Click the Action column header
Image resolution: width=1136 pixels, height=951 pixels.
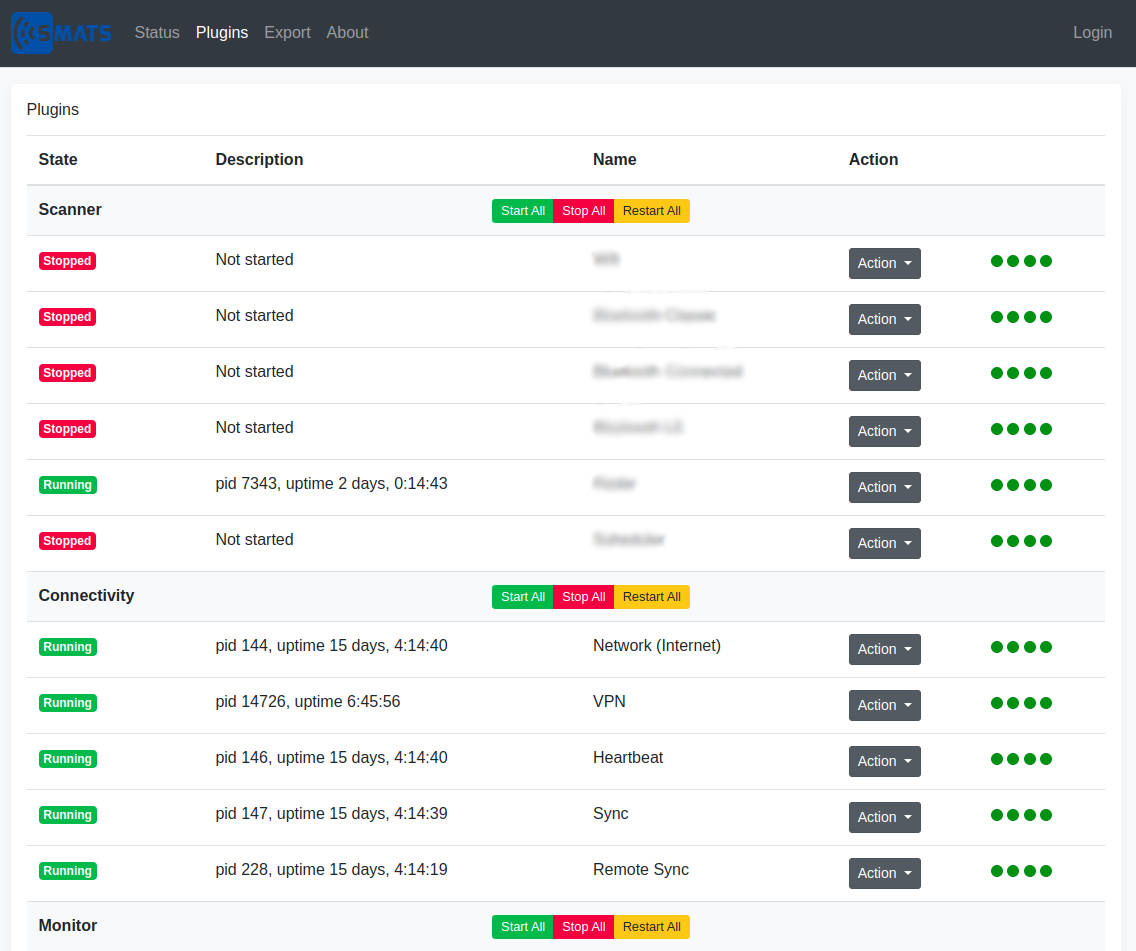873,159
